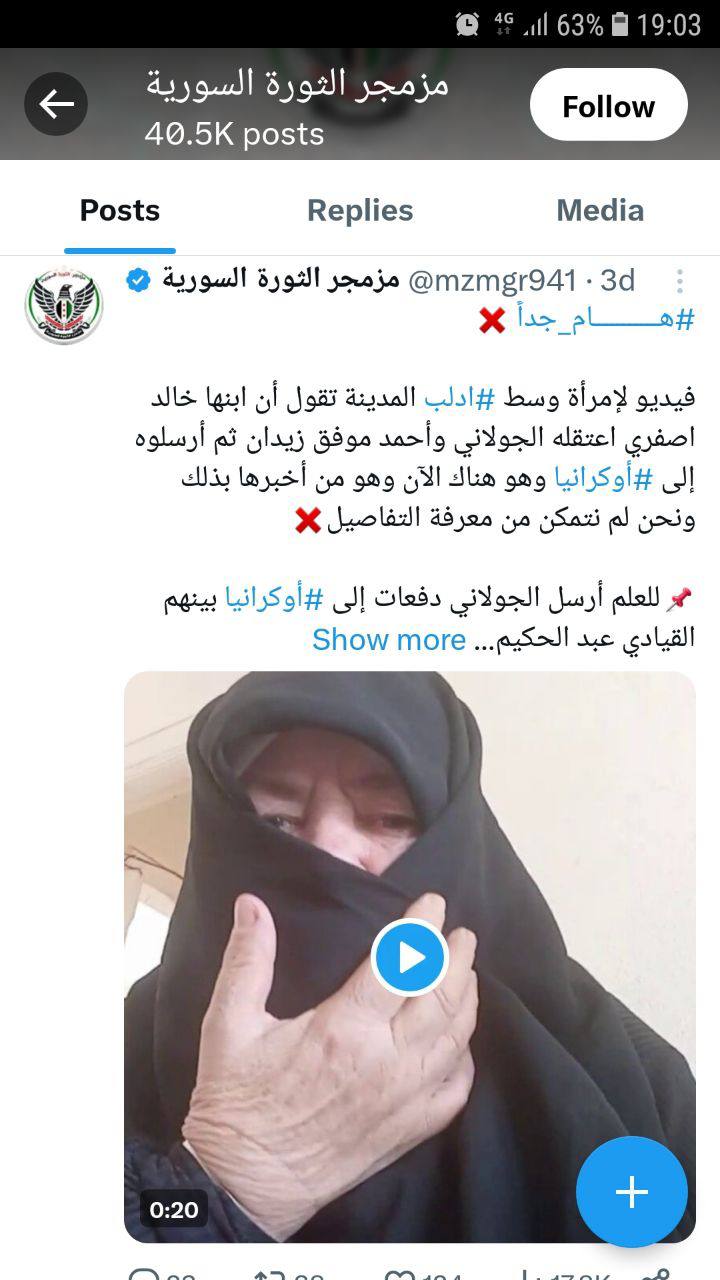The image size is (720, 1280).
Task: Open the @mzmgr941 handle link
Action: coord(492,280)
